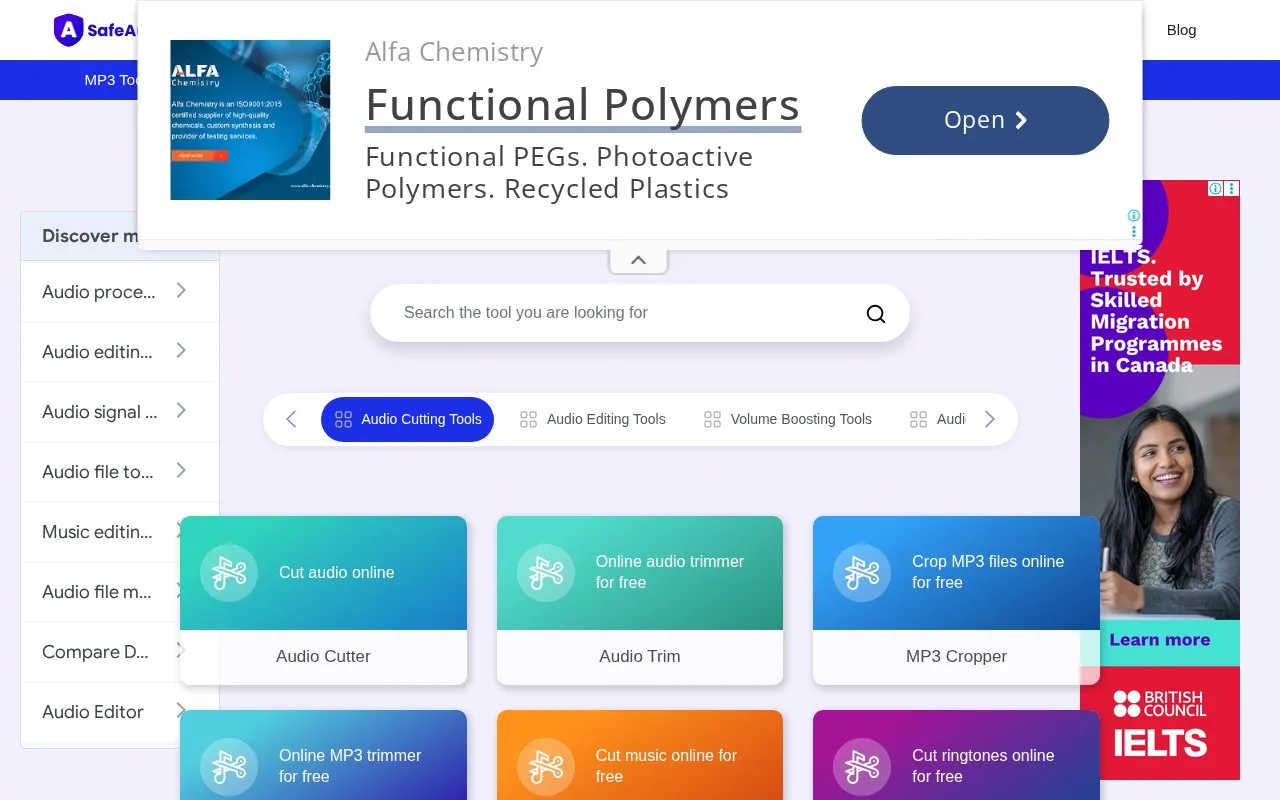Image resolution: width=1280 pixels, height=800 pixels.
Task: Switch to the Audio Editing Tools tab
Action: (x=592, y=420)
